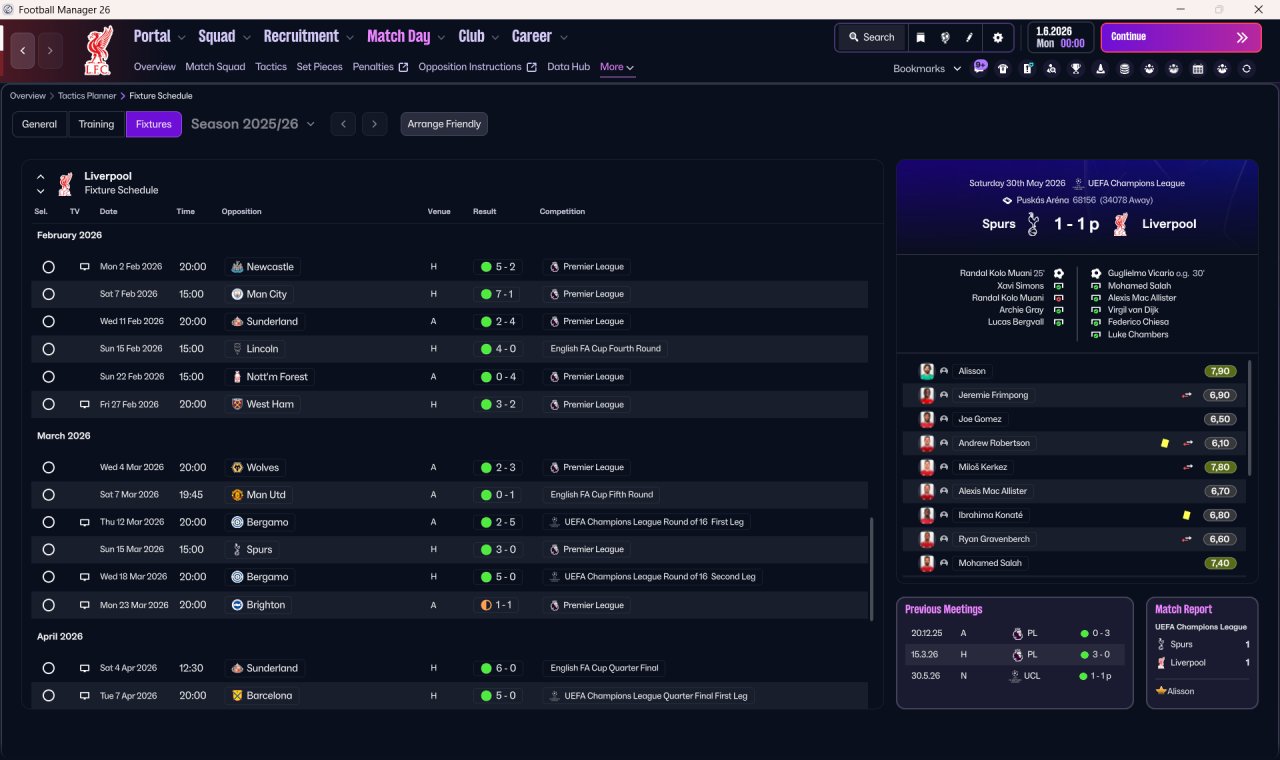Open the trophy bookmark icon

pos(1076,69)
